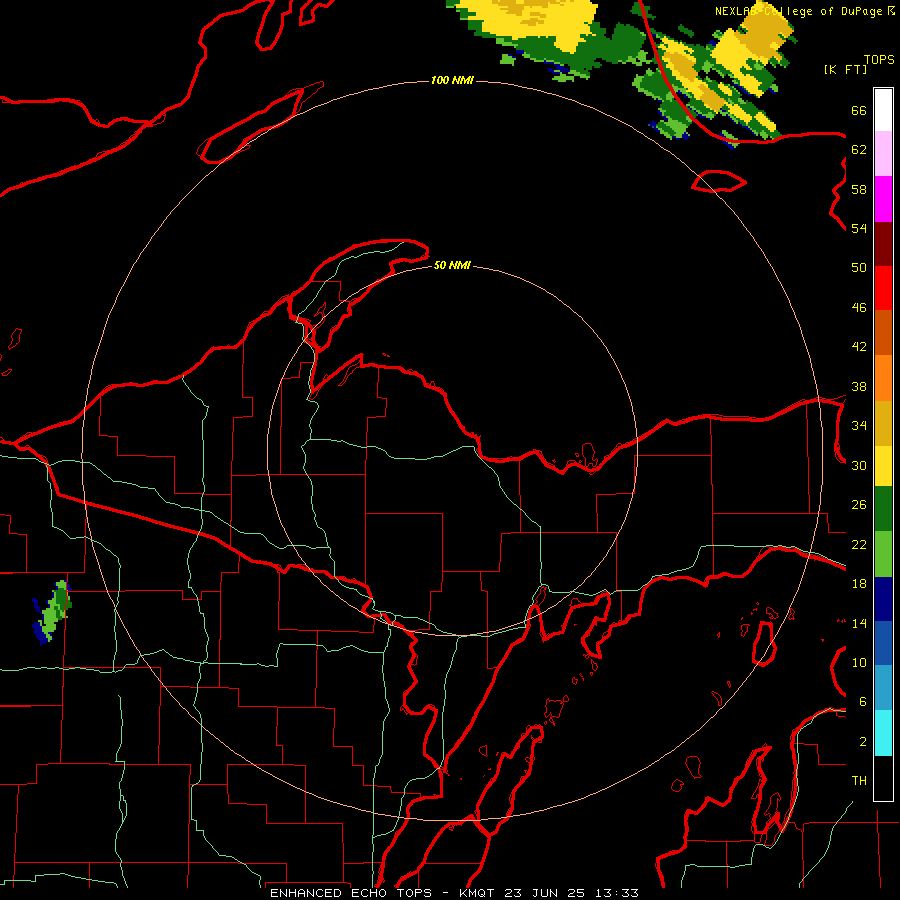The width and height of the screenshot is (900, 900).
Task: Click legend value "2" on the scale
Action: pyautogui.click(x=863, y=742)
